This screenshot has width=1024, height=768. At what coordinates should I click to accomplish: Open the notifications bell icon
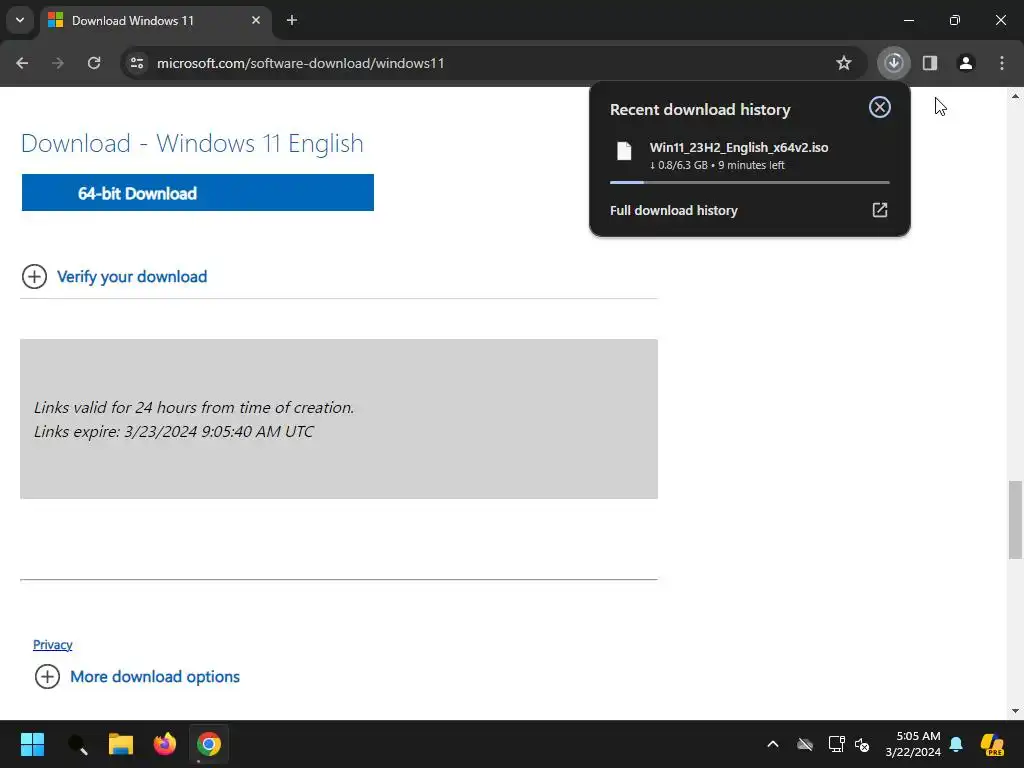coord(956,744)
